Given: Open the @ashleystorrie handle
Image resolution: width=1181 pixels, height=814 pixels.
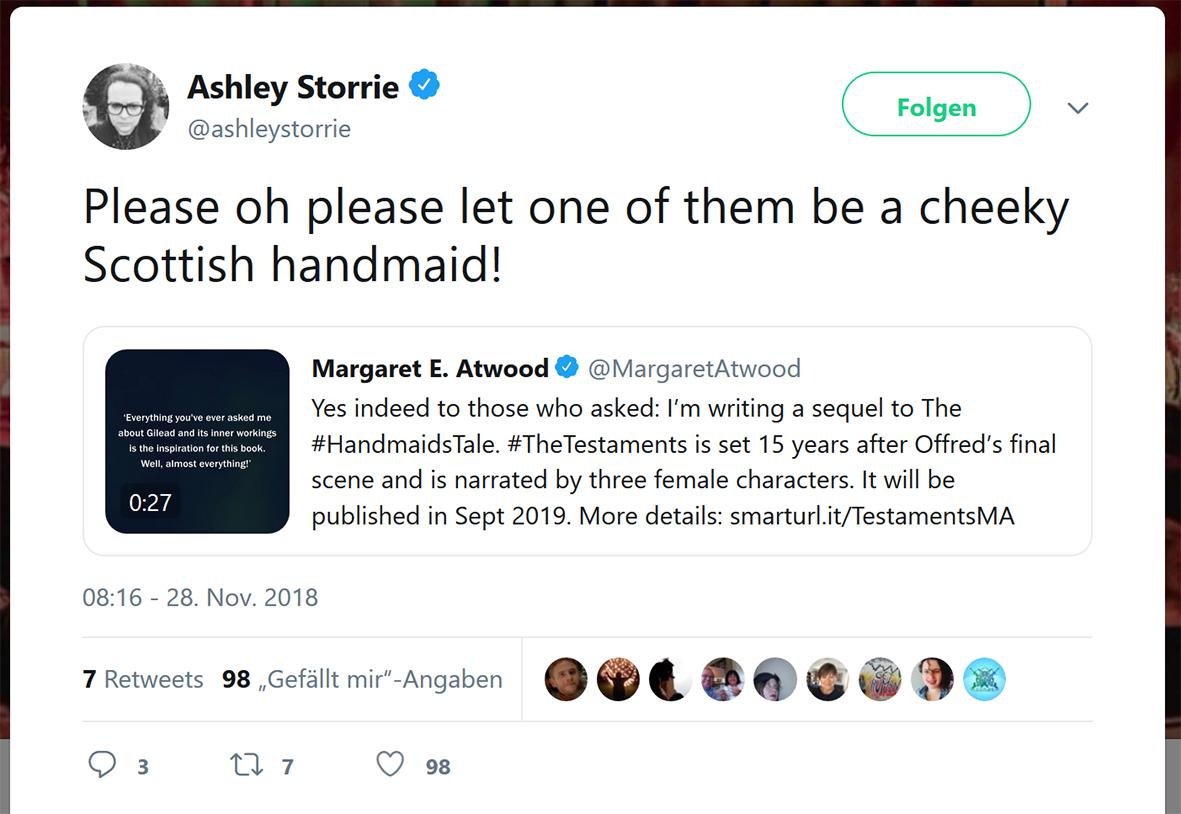Looking at the screenshot, I should click(x=269, y=129).
